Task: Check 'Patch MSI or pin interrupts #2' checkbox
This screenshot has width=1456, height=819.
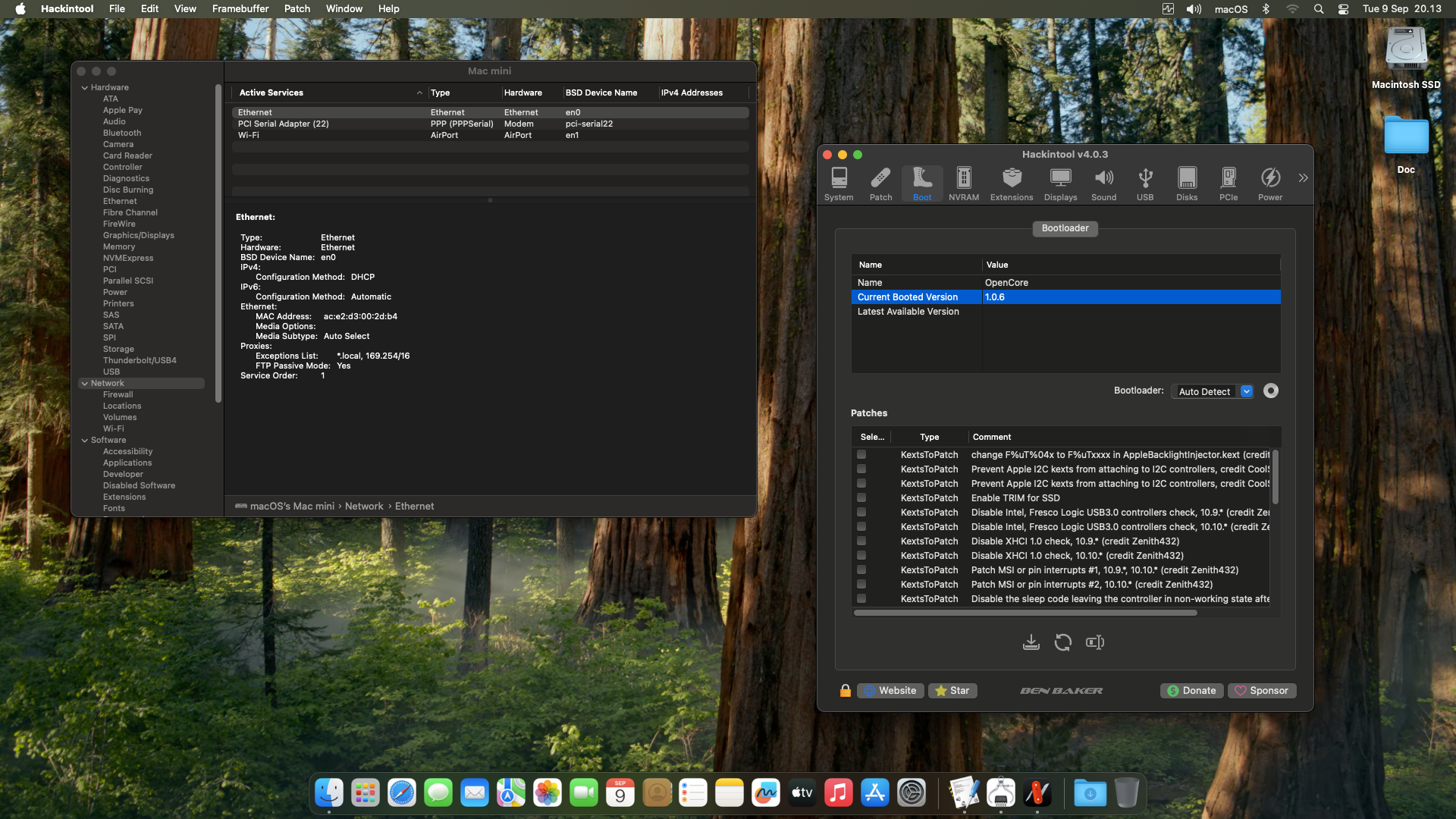Action: [861, 584]
